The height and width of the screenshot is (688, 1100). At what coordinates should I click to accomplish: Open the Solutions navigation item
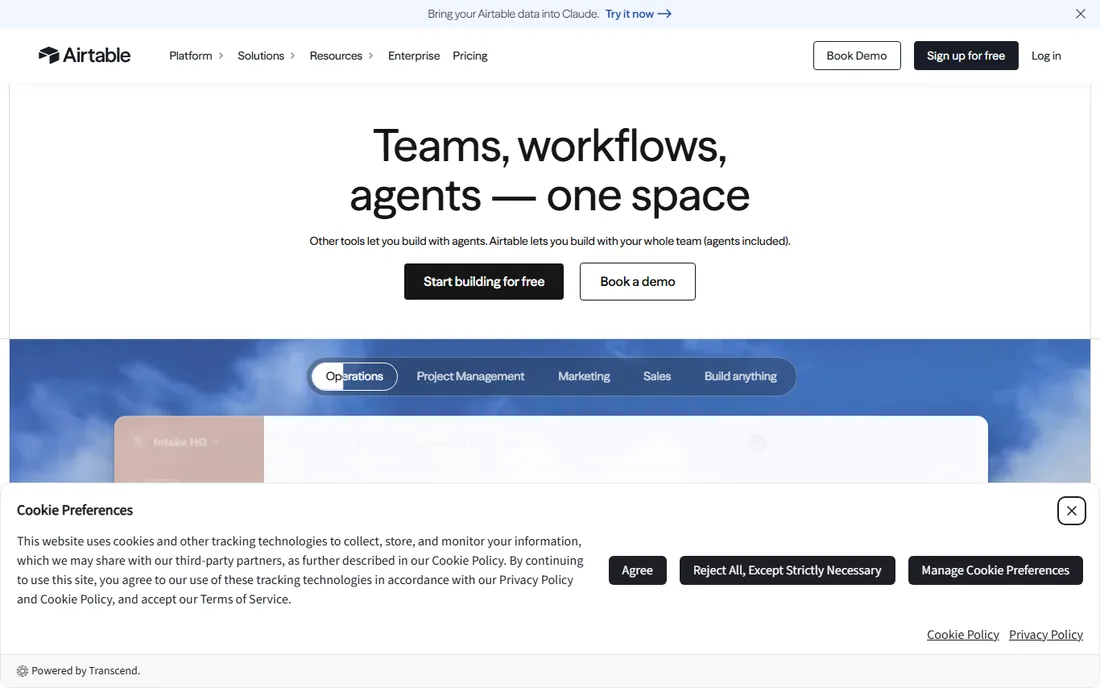coord(261,56)
